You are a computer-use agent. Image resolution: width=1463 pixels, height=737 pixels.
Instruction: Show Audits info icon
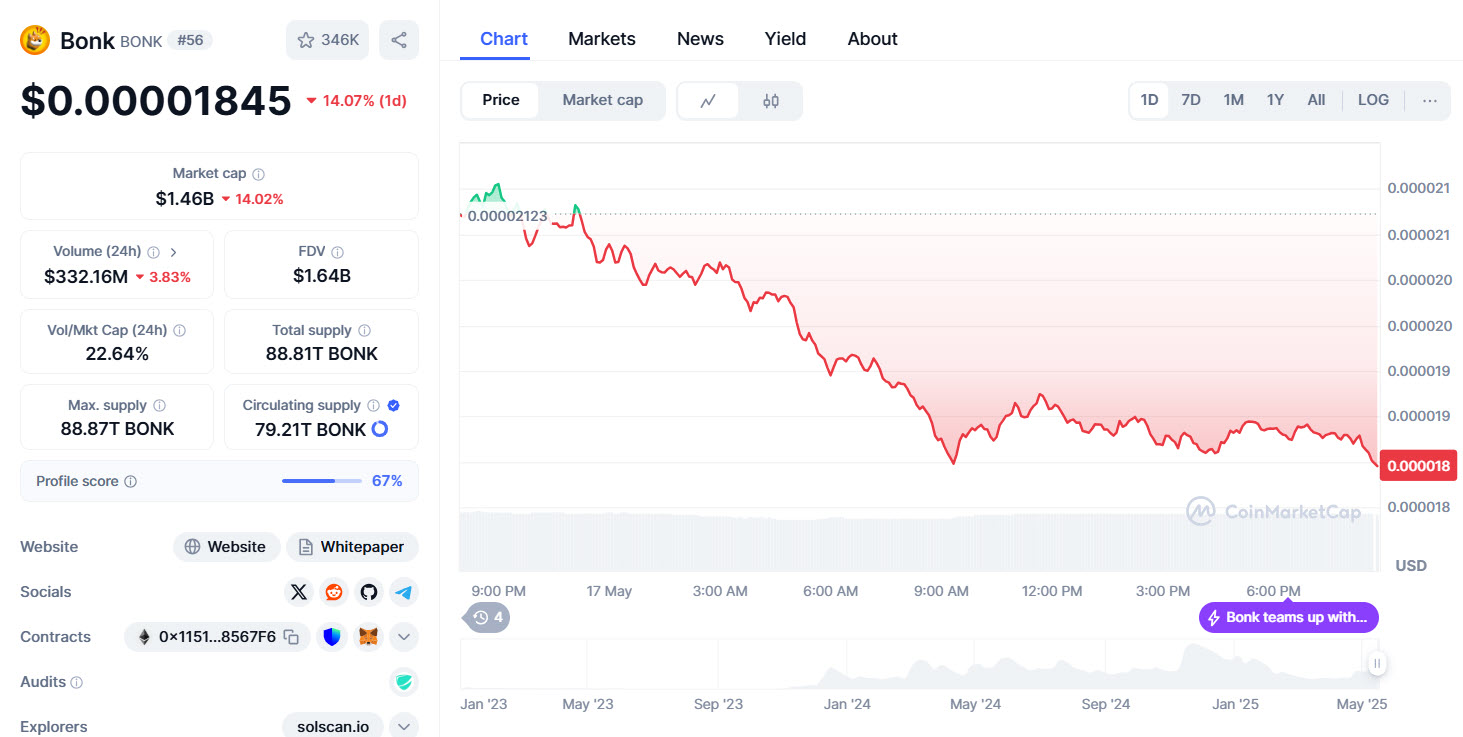tap(77, 682)
